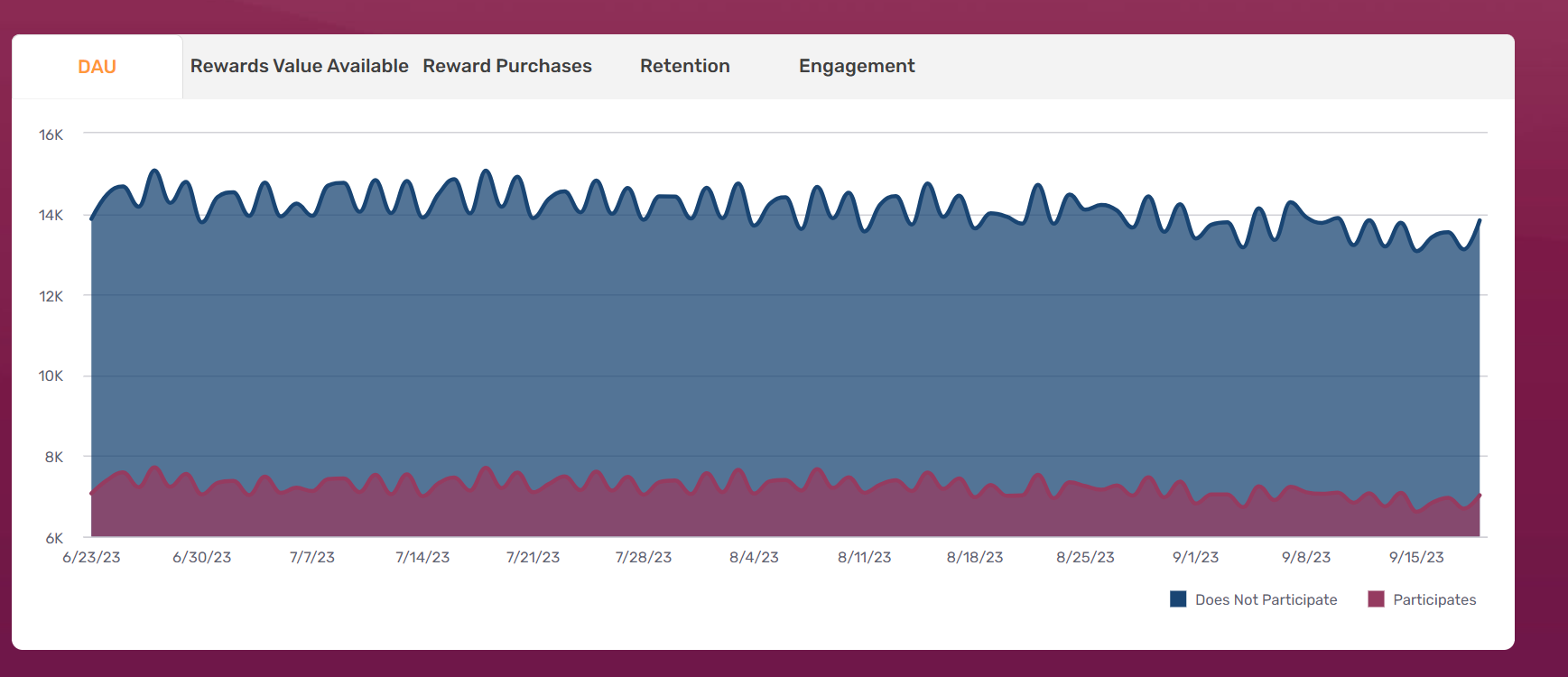Screen dimensions: 1568x677
Task: Toggle the Does Not Participate legend label
Action: point(1266,599)
